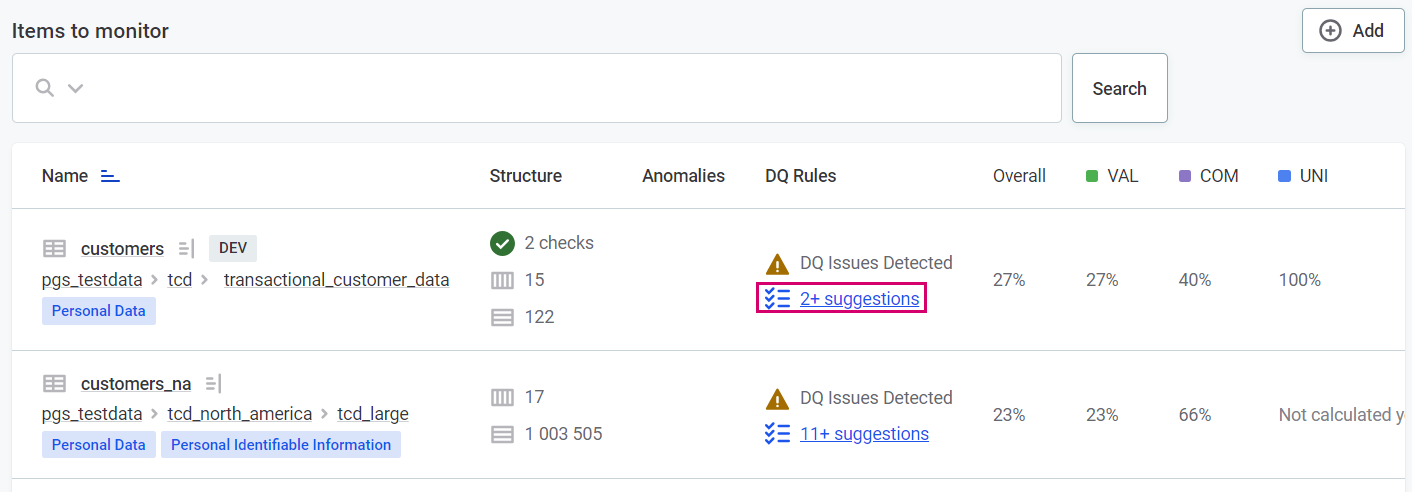Click the search magnifier icon
Viewport: 1412px width, 492px height.
pos(44,88)
